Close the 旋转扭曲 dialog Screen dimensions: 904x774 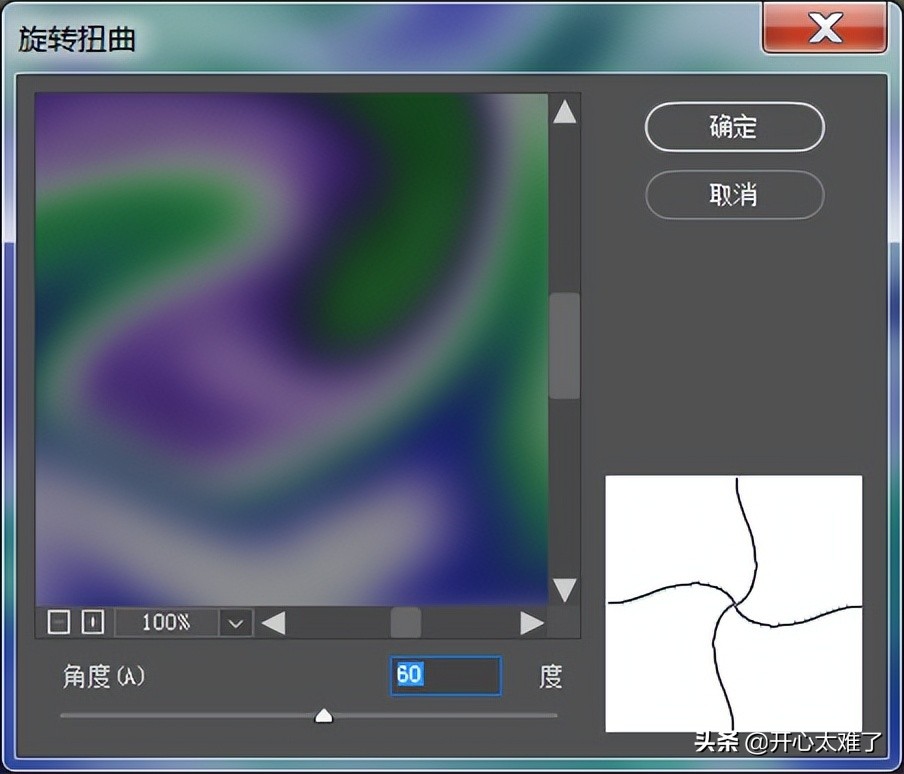[824, 28]
